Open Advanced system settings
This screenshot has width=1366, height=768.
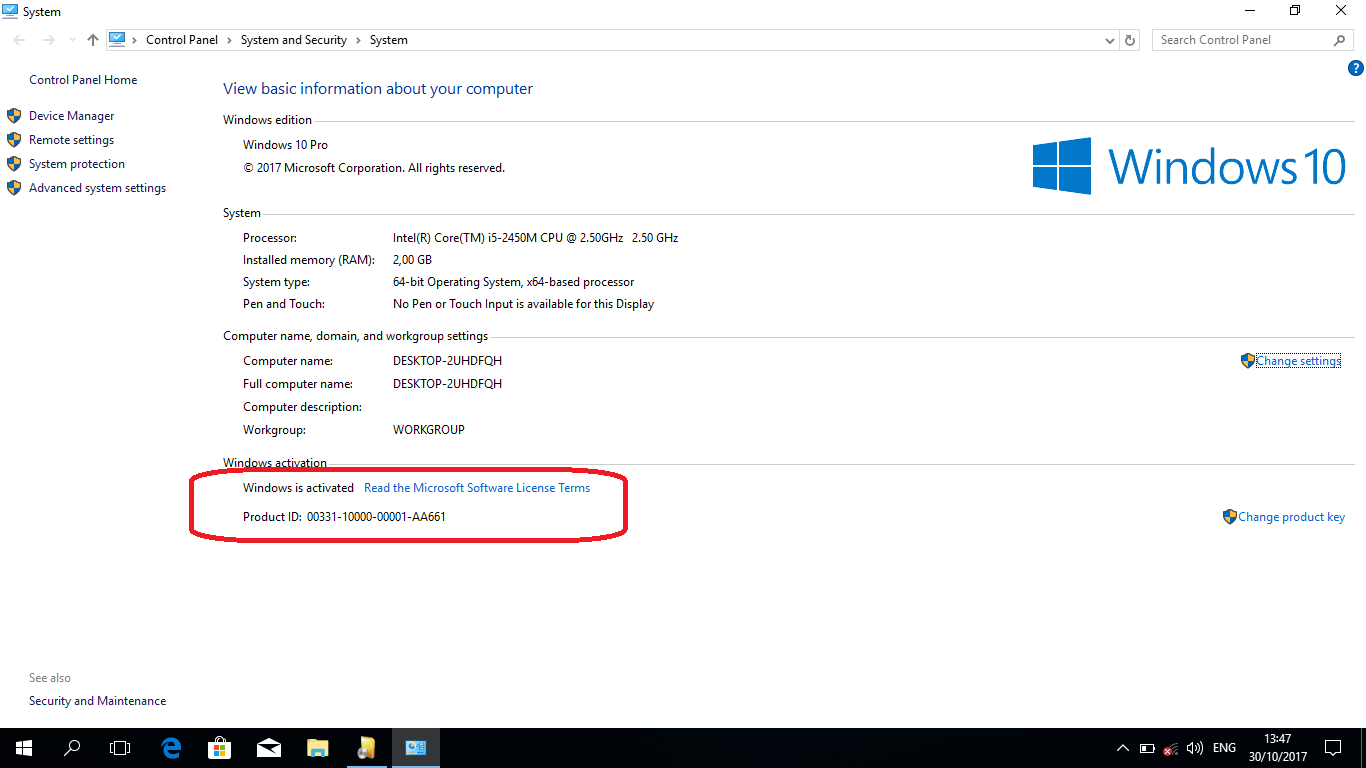(x=97, y=187)
